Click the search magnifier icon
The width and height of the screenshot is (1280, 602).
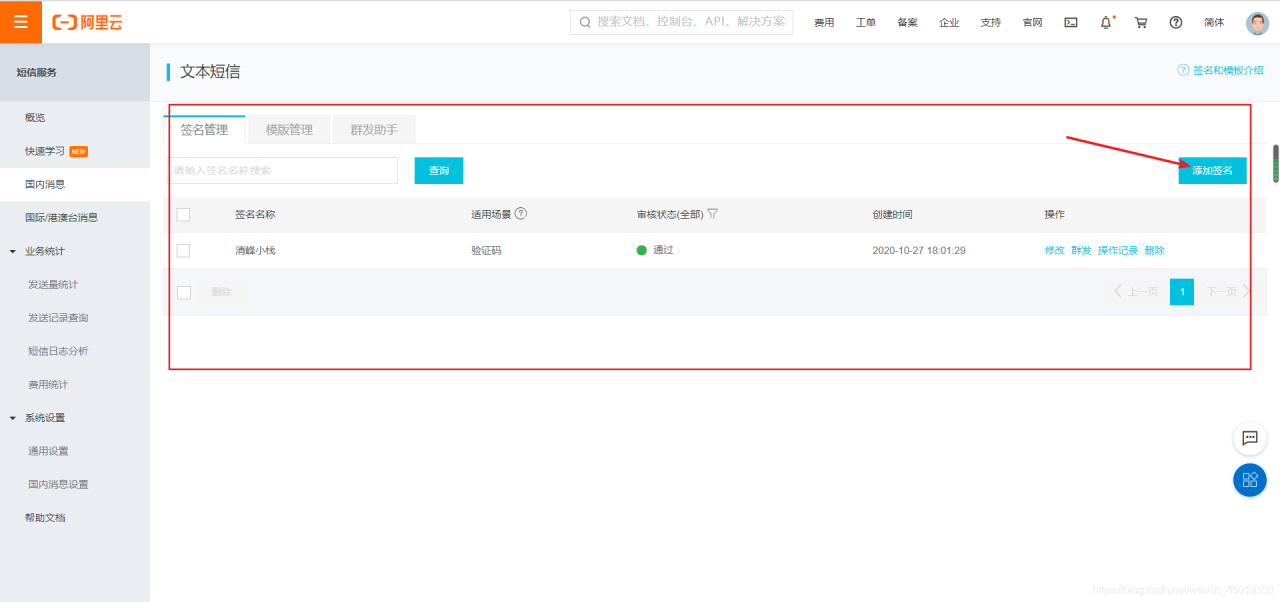click(x=585, y=22)
